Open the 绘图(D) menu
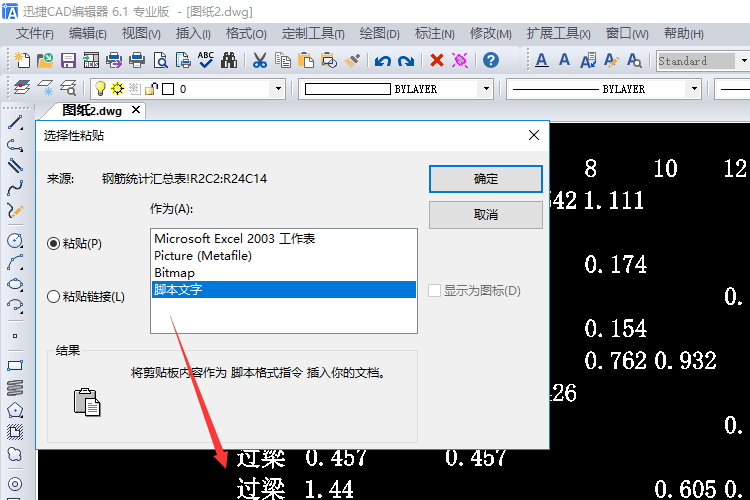 [x=379, y=34]
